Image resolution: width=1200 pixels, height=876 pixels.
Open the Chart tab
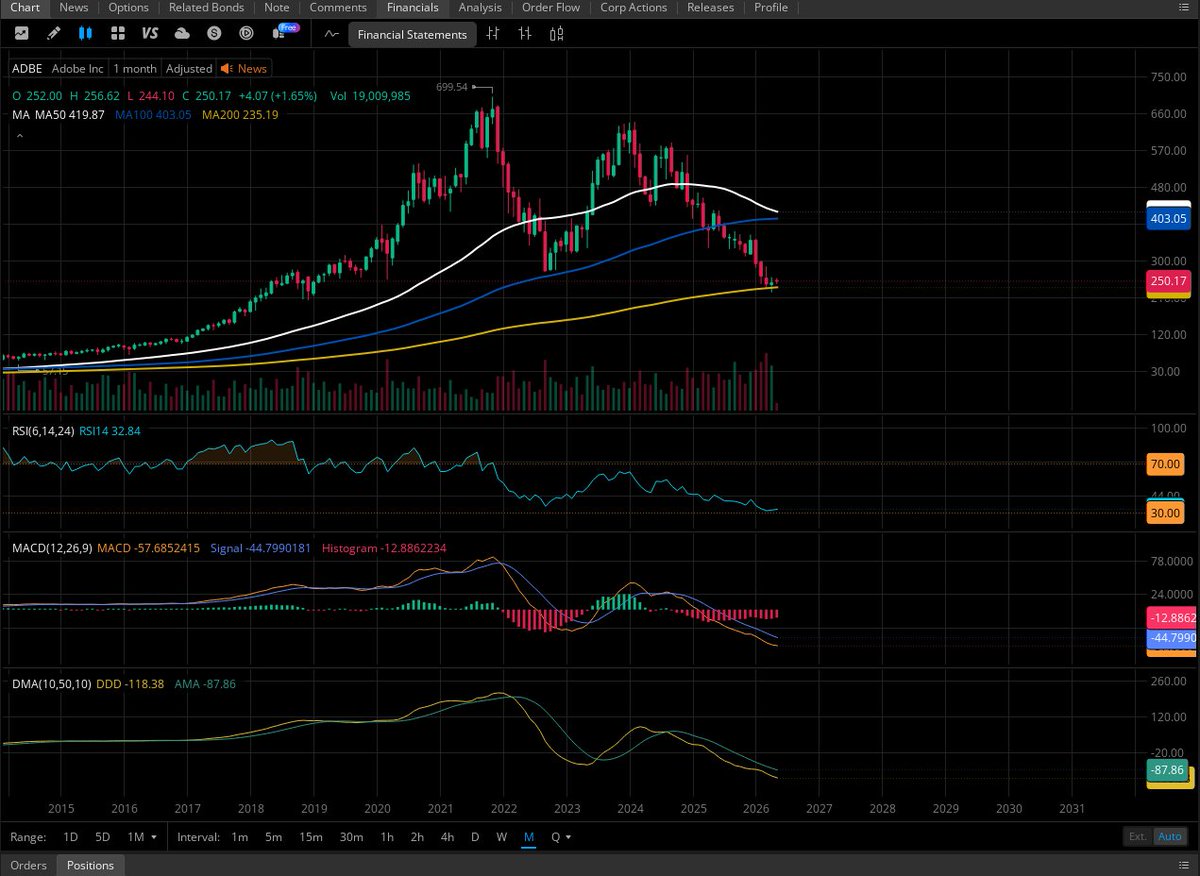pos(24,7)
